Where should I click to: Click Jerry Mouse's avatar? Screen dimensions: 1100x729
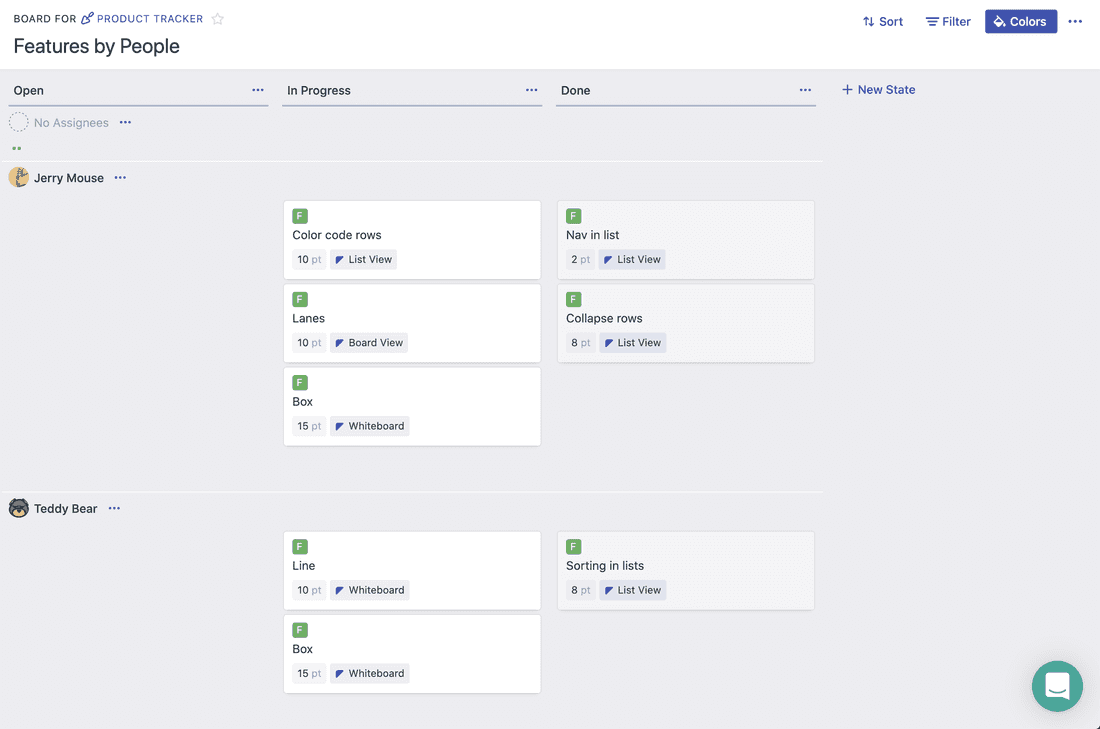(x=19, y=178)
